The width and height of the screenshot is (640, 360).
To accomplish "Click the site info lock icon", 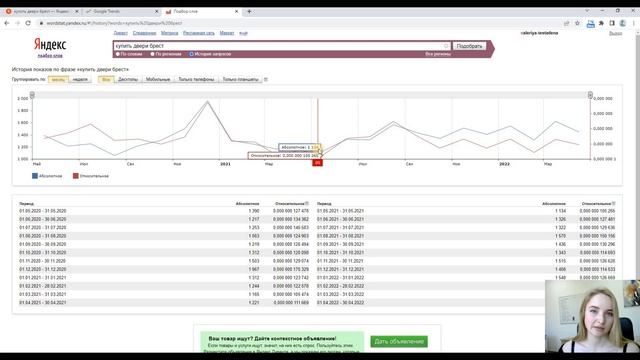I will click(x=41, y=23).
